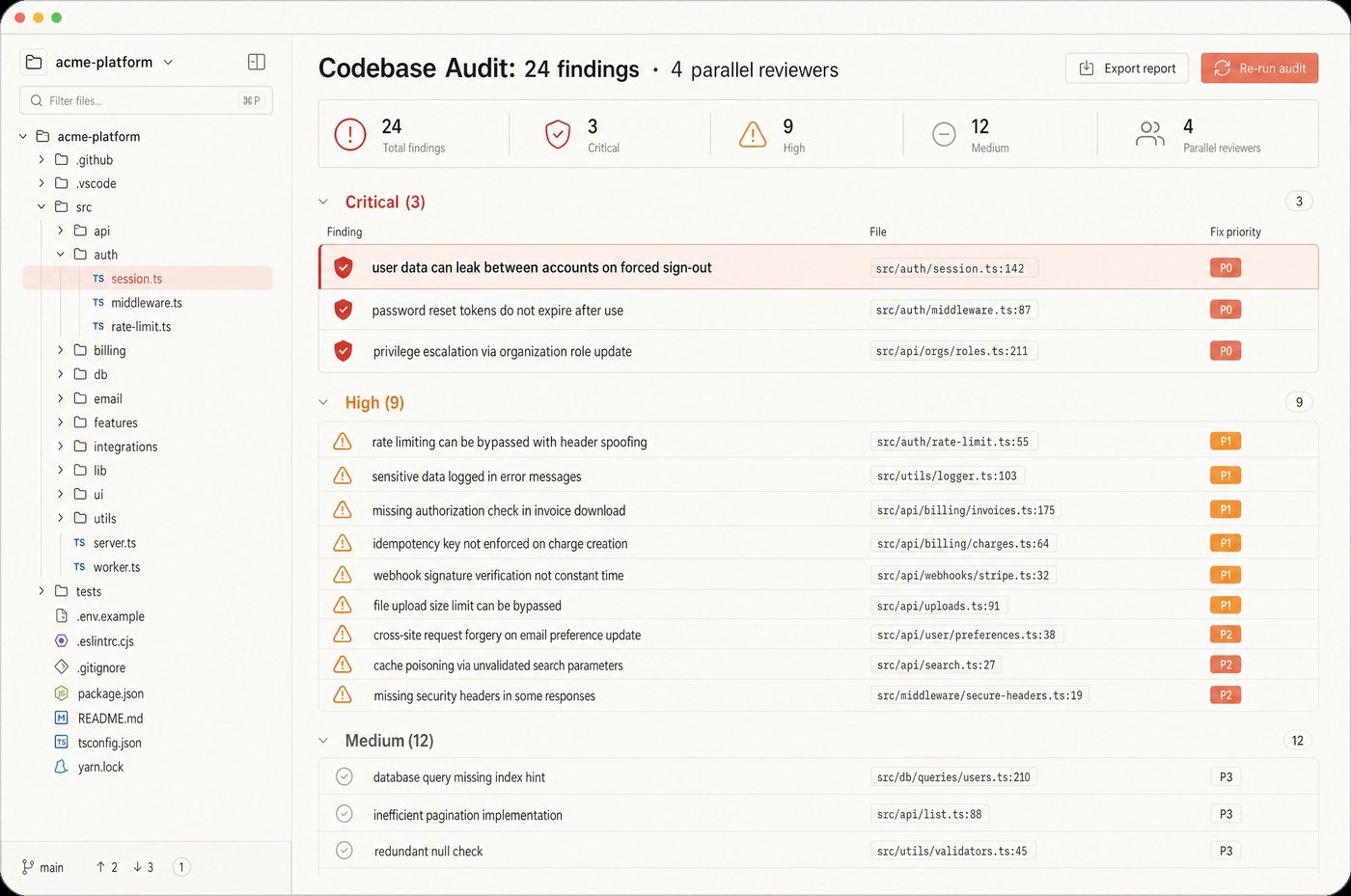This screenshot has height=896, width=1351.
Task: Select 'idempotency key not enforced on charge creation' row
Action: [818, 543]
